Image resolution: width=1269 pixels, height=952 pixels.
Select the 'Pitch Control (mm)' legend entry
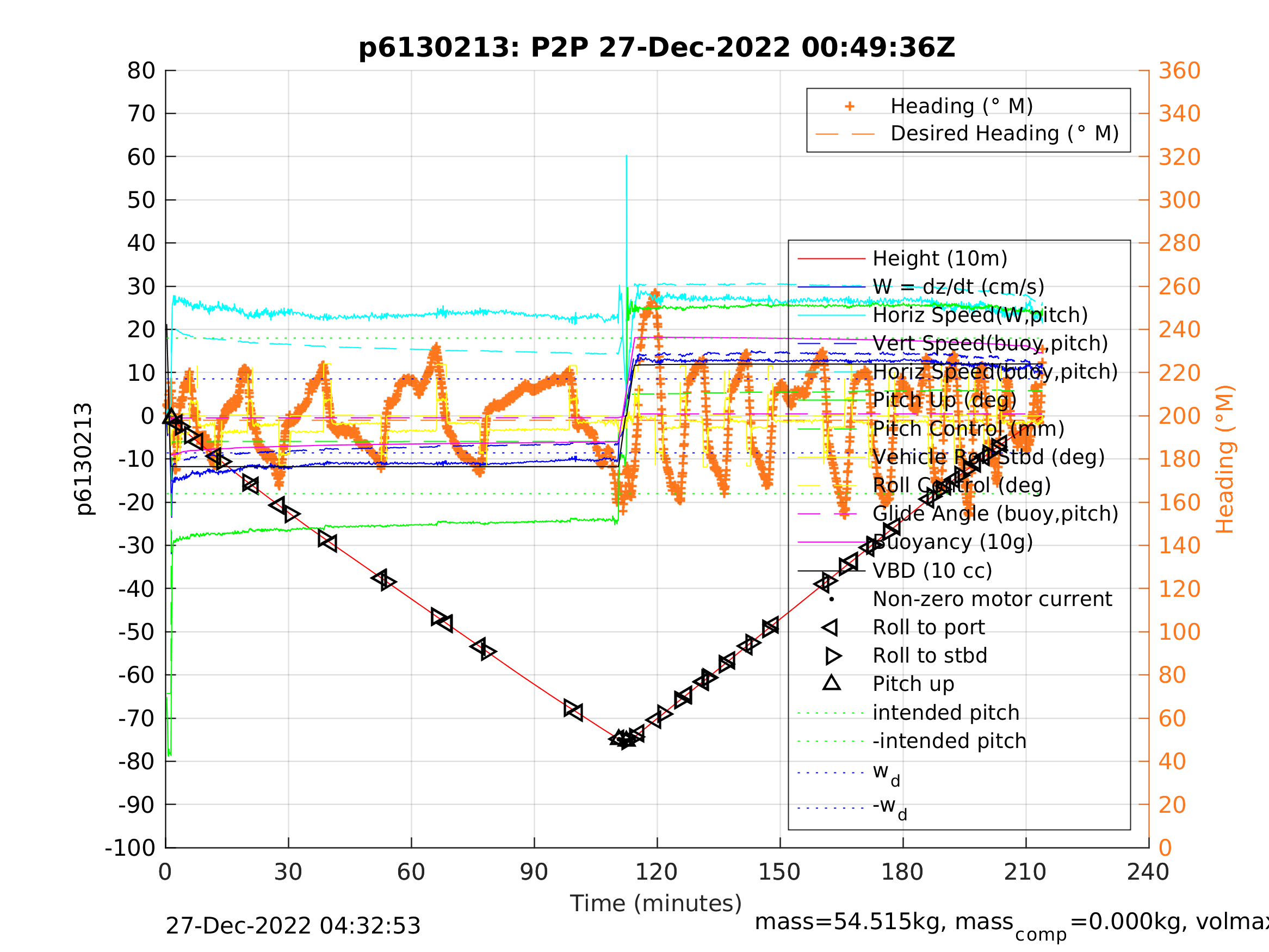[x=968, y=429]
